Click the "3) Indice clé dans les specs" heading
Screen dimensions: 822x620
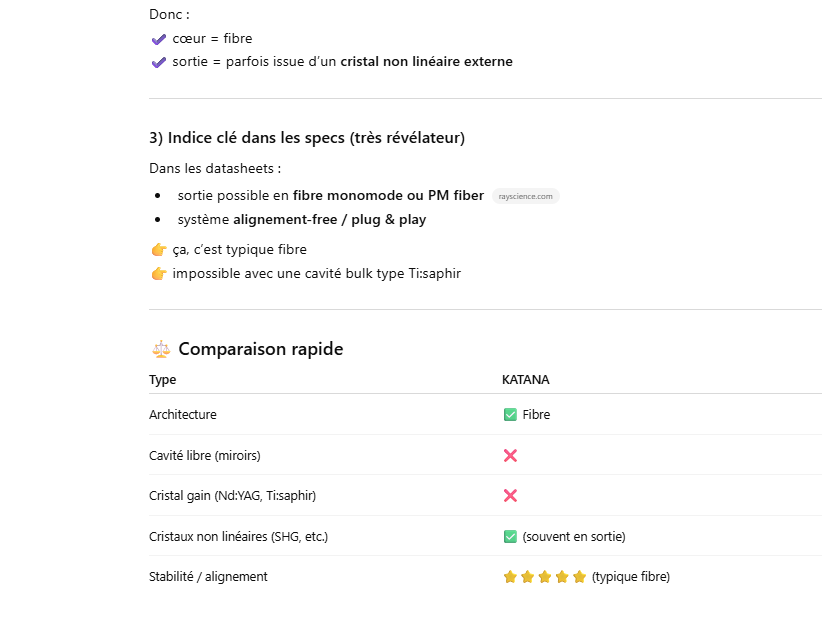coord(306,138)
